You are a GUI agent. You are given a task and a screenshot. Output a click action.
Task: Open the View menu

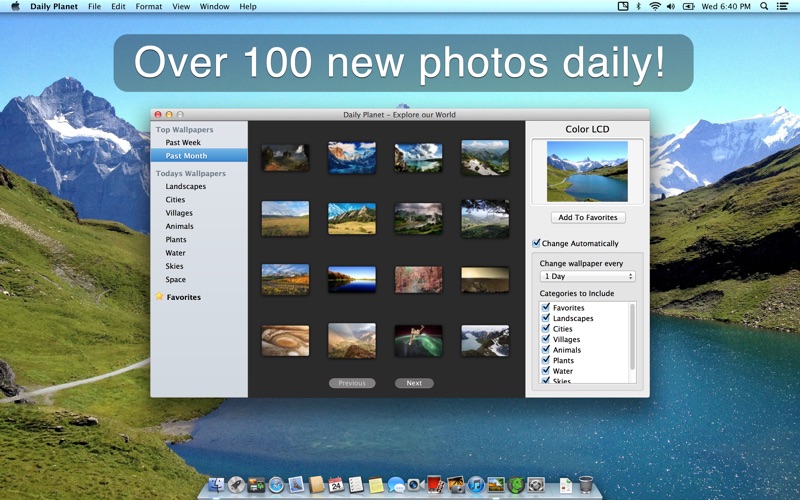point(181,6)
